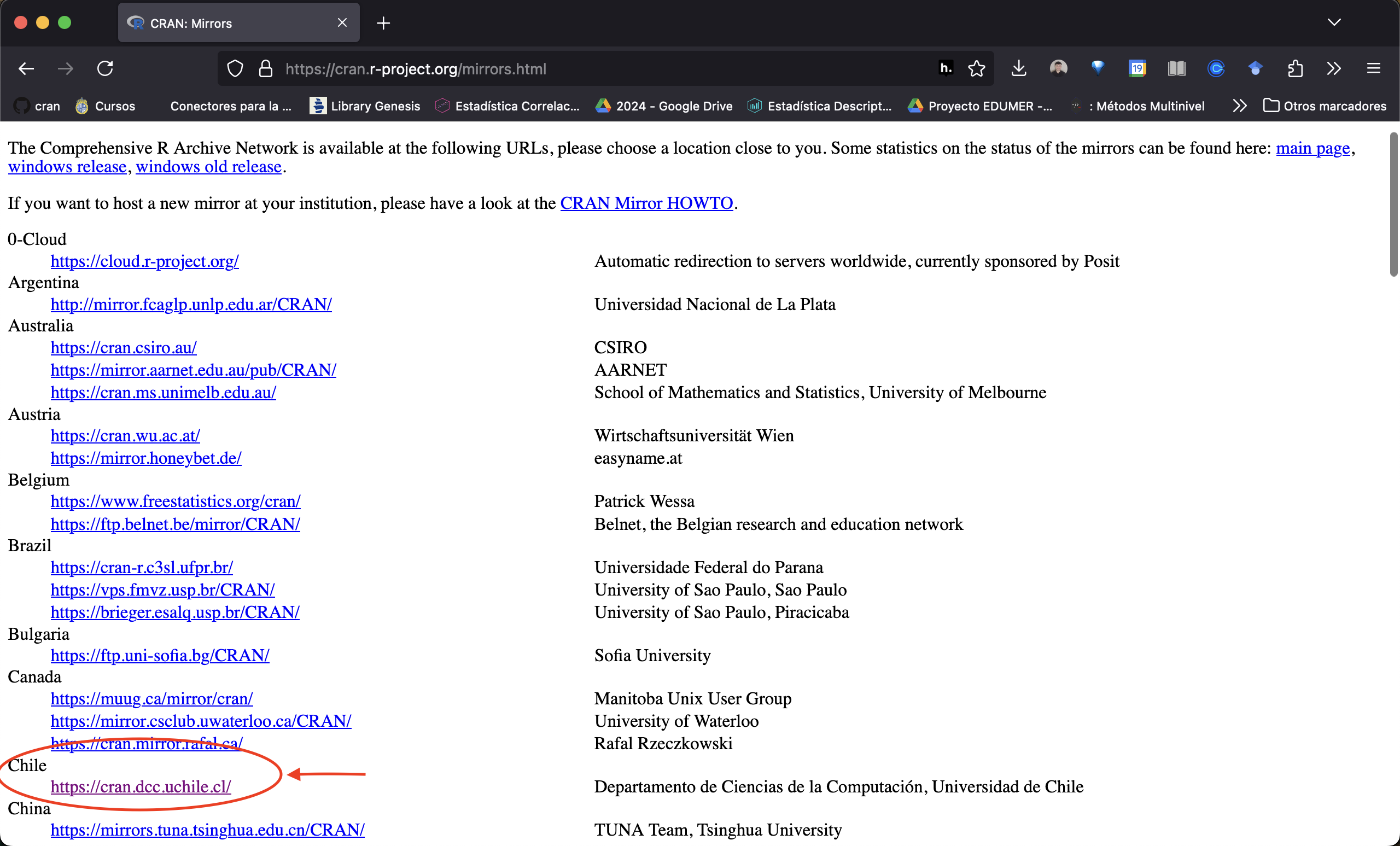Show more toolbar items with double chevron
1400x846 pixels.
point(1333,69)
